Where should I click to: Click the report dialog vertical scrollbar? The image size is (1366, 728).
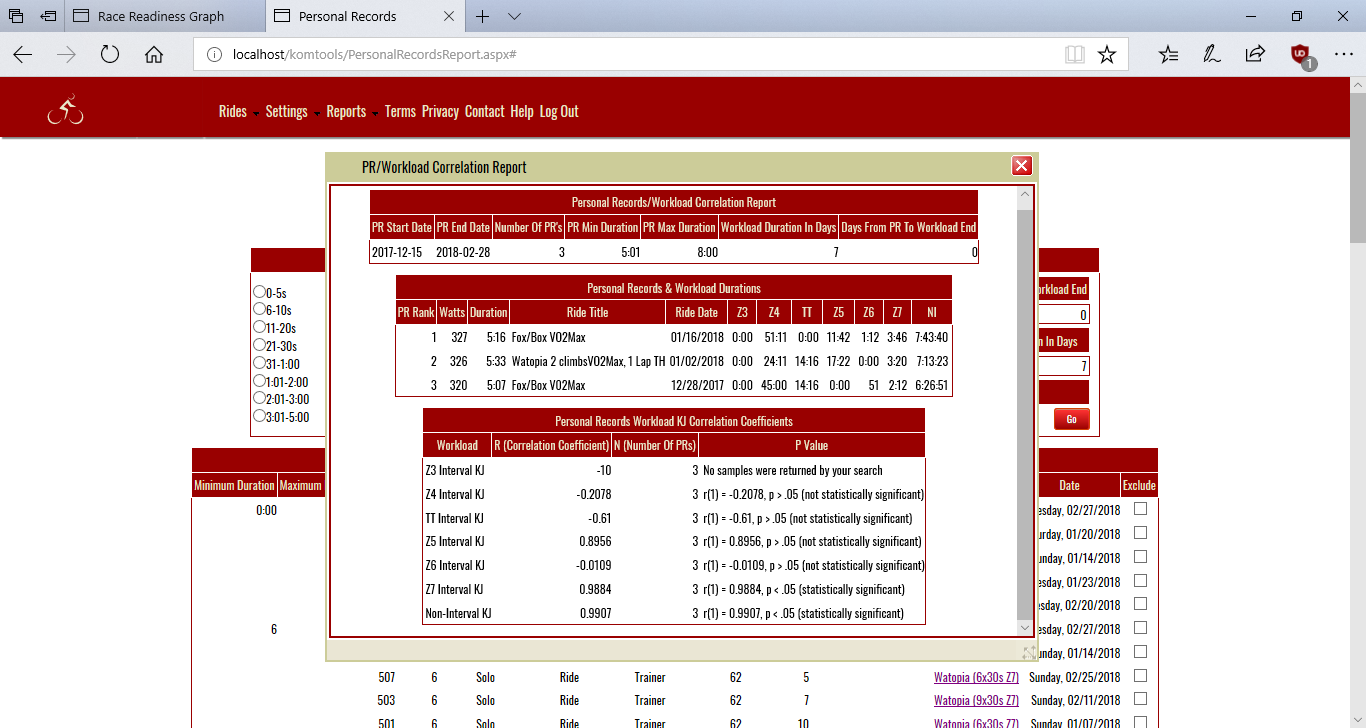pos(1024,400)
